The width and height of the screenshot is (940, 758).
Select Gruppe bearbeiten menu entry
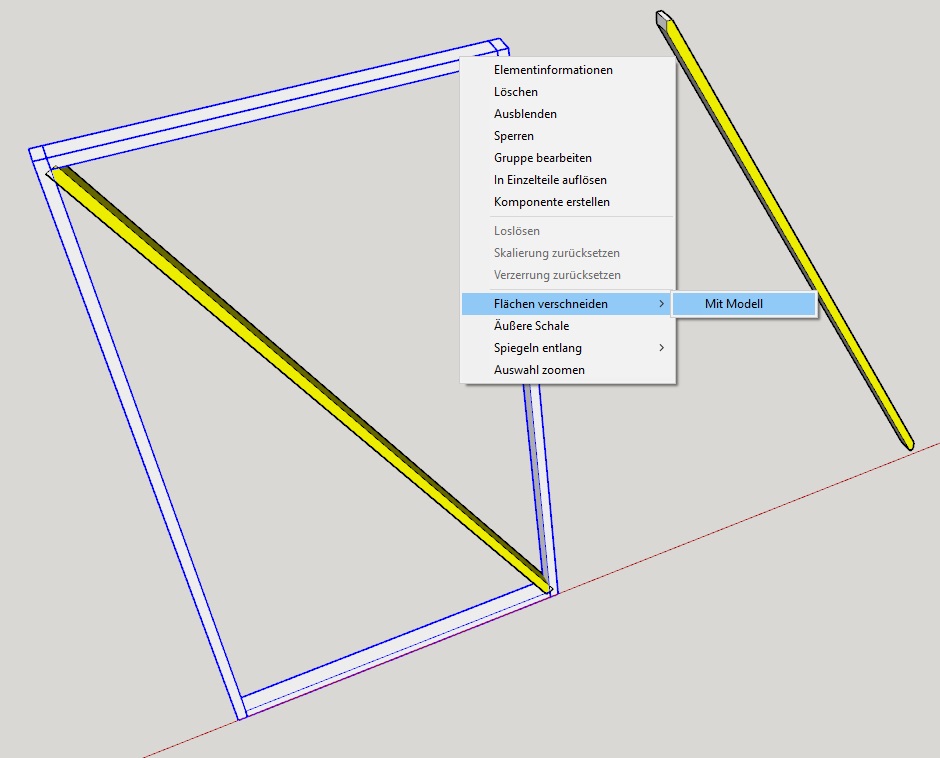coord(543,158)
